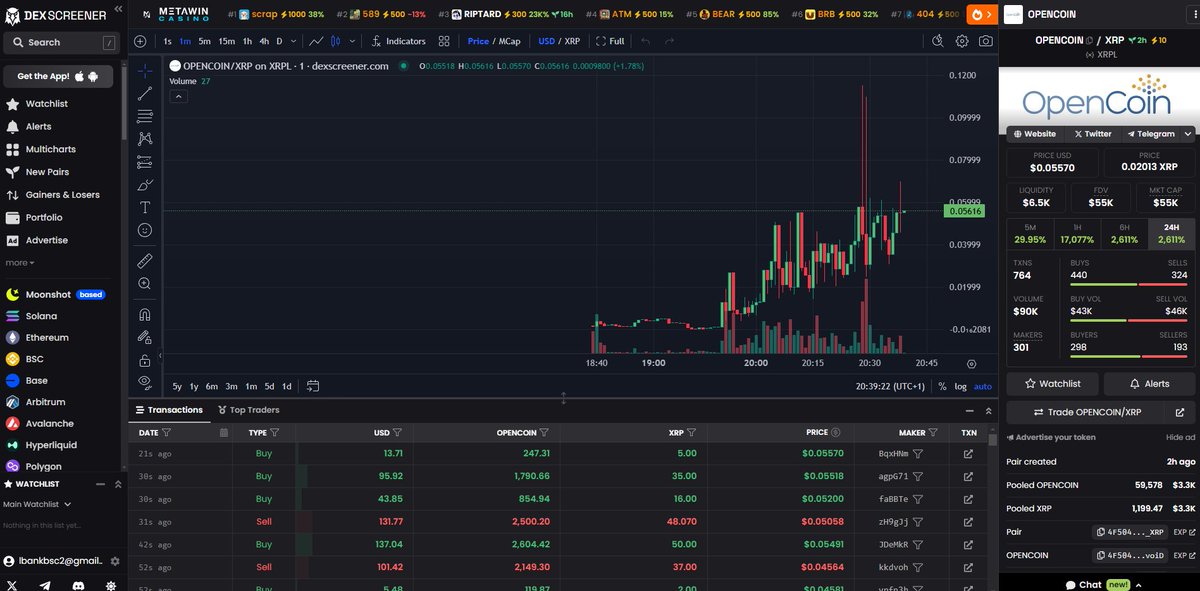The width and height of the screenshot is (1200, 591).
Task: Toggle percent scale on chart
Action: coord(942,387)
